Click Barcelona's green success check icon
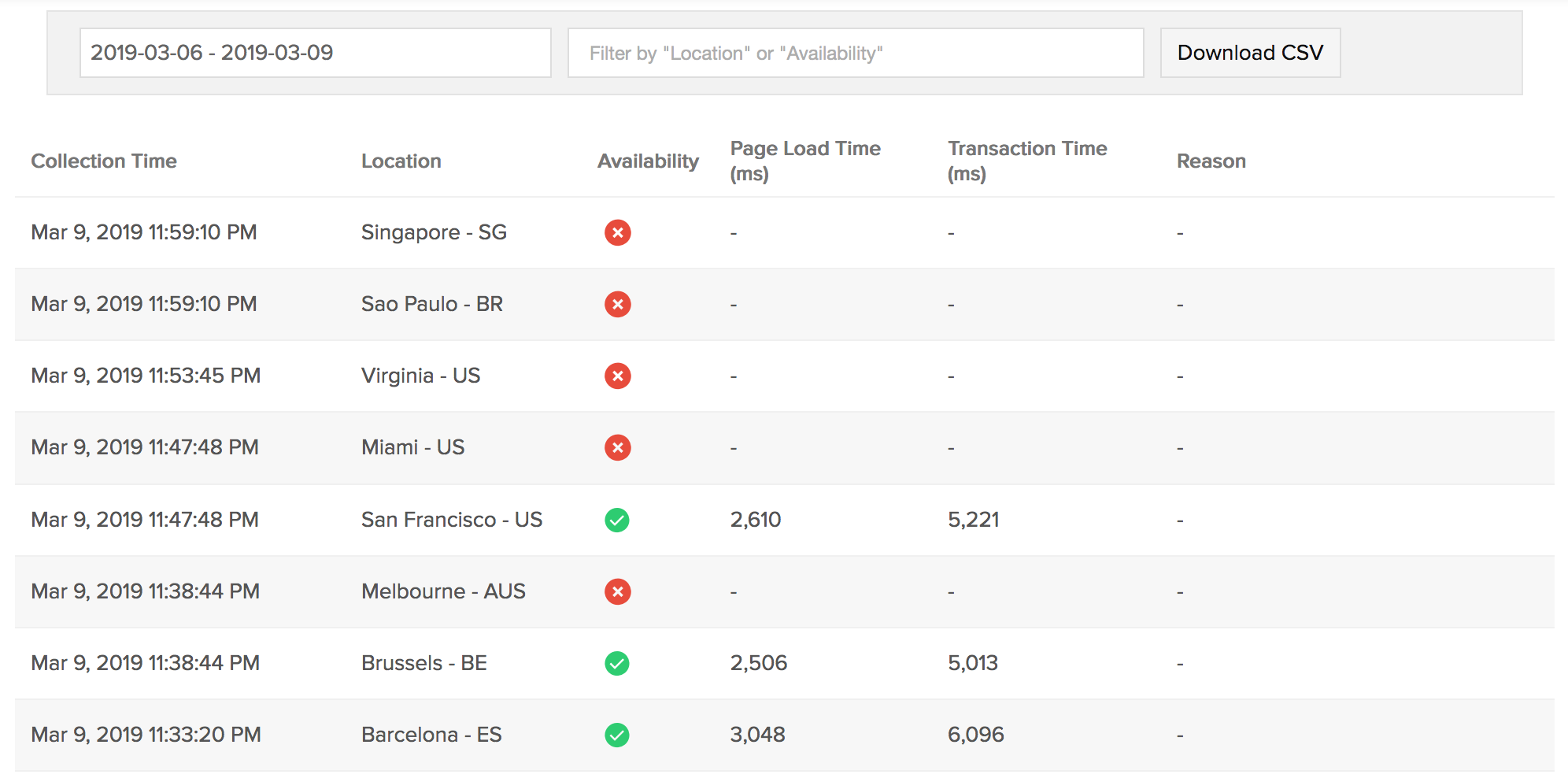Screen dimensions: 1568x778 click(x=617, y=735)
